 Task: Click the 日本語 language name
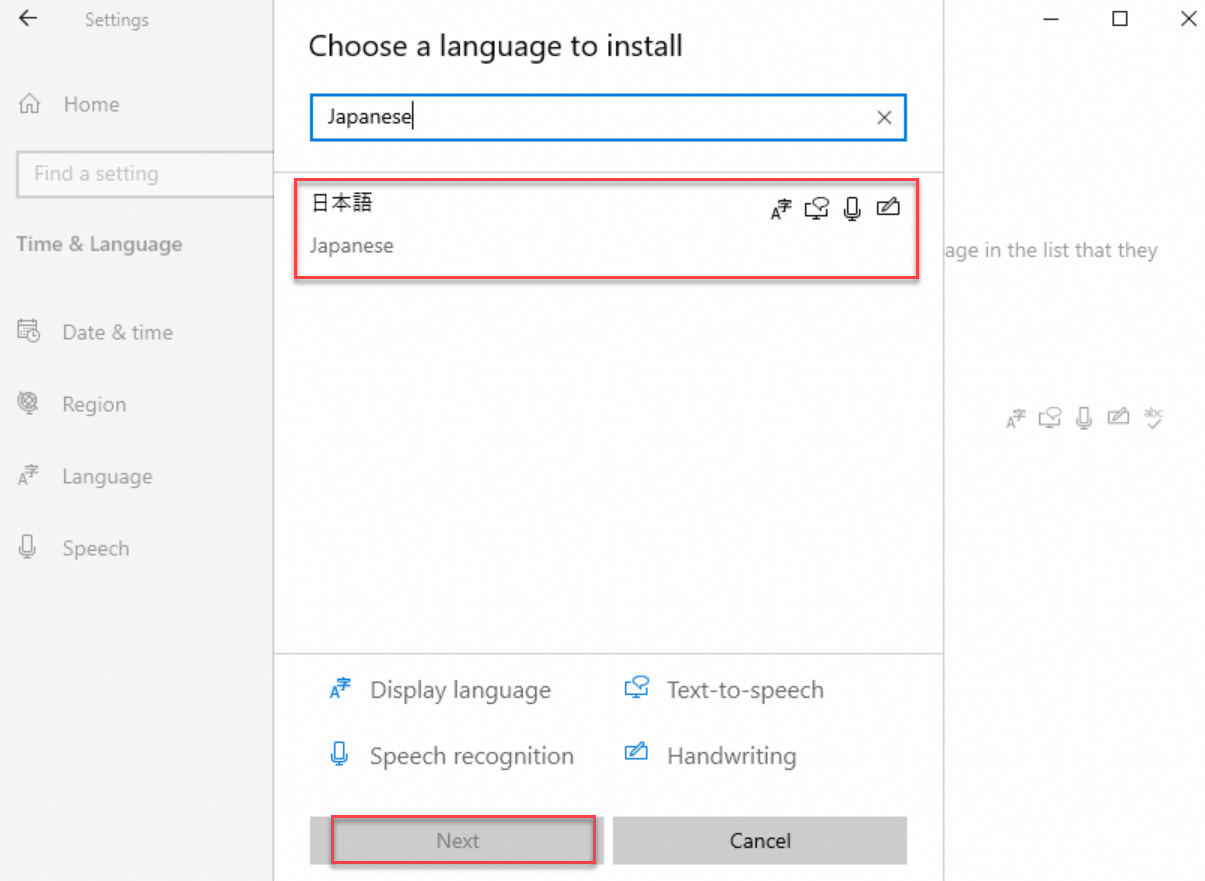(342, 203)
